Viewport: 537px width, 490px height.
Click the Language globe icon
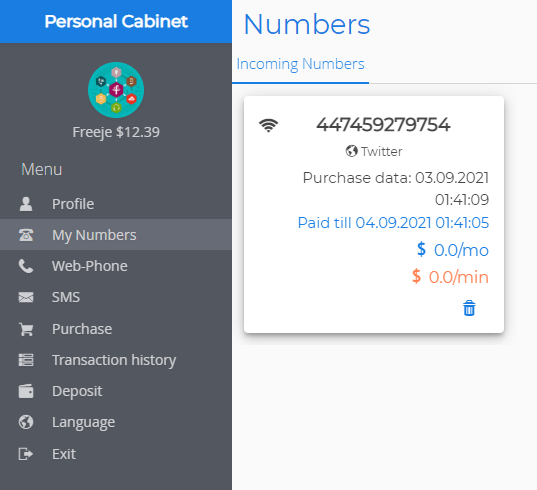click(26, 422)
